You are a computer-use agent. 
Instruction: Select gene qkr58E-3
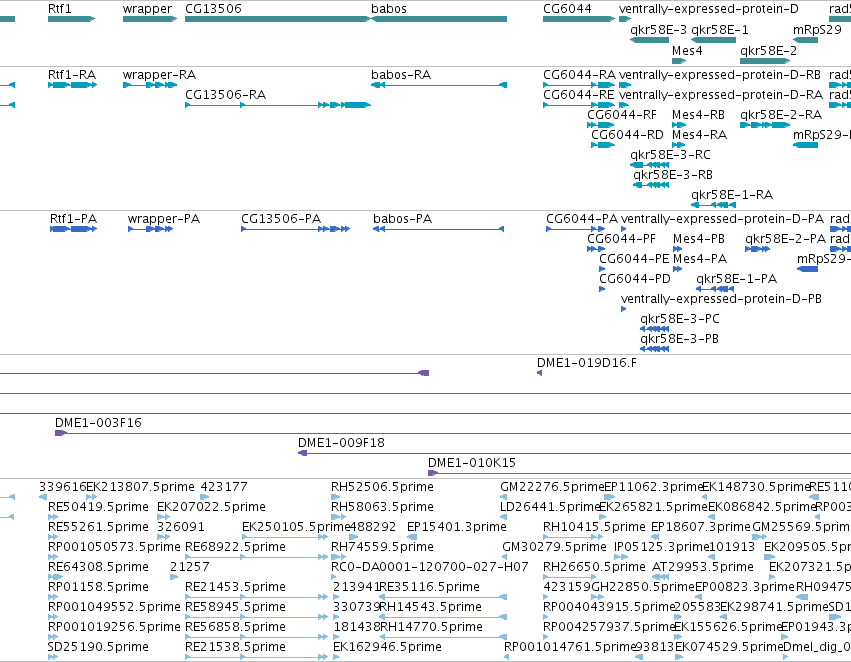(649, 40)
